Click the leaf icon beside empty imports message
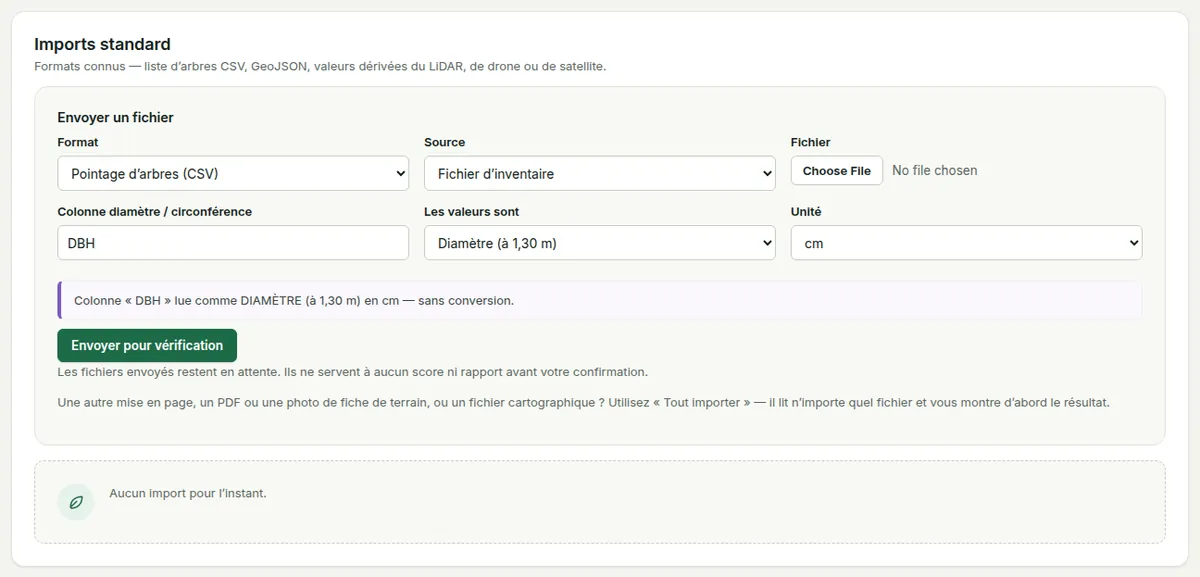The image size is (1200, 577). click(x=76, y=502)
